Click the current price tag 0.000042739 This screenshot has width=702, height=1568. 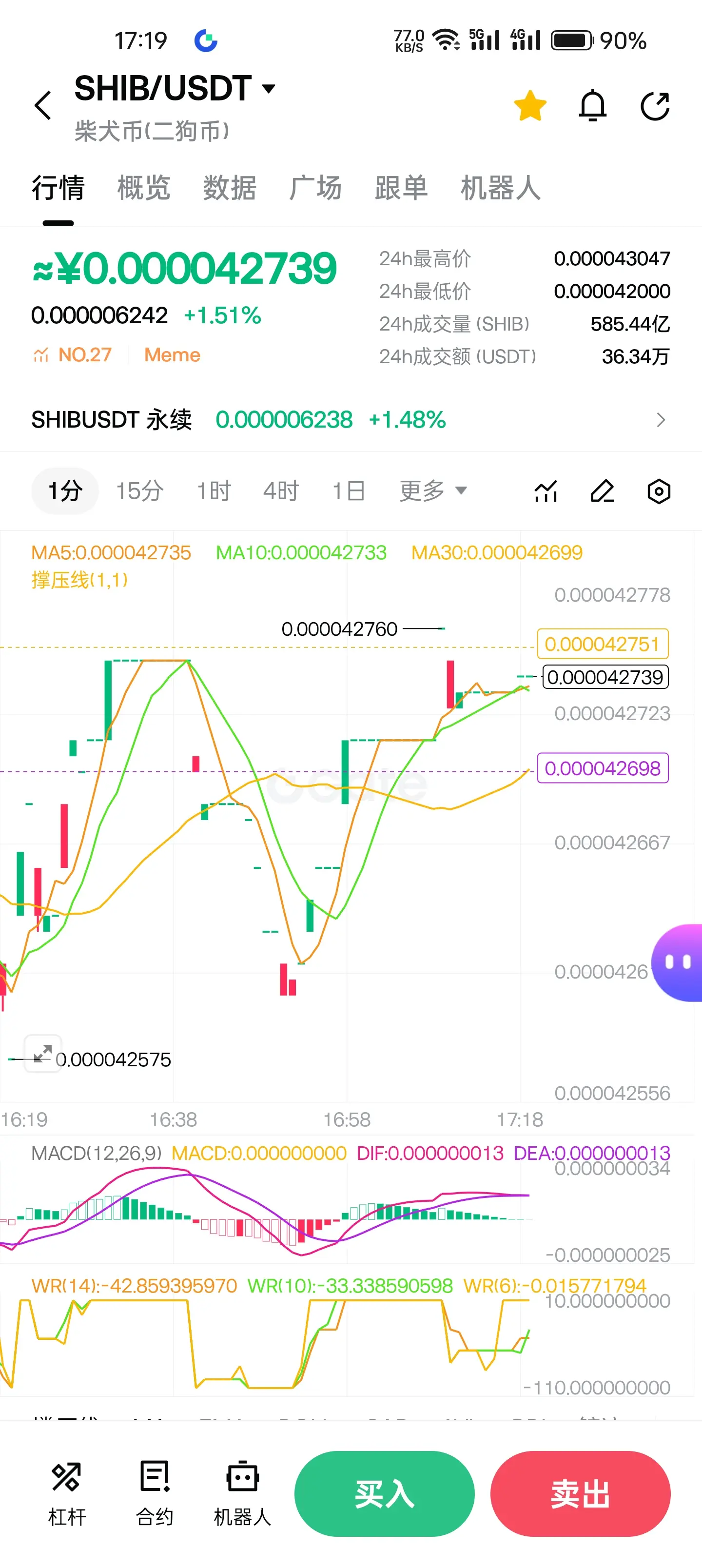[x=605, y=677]
